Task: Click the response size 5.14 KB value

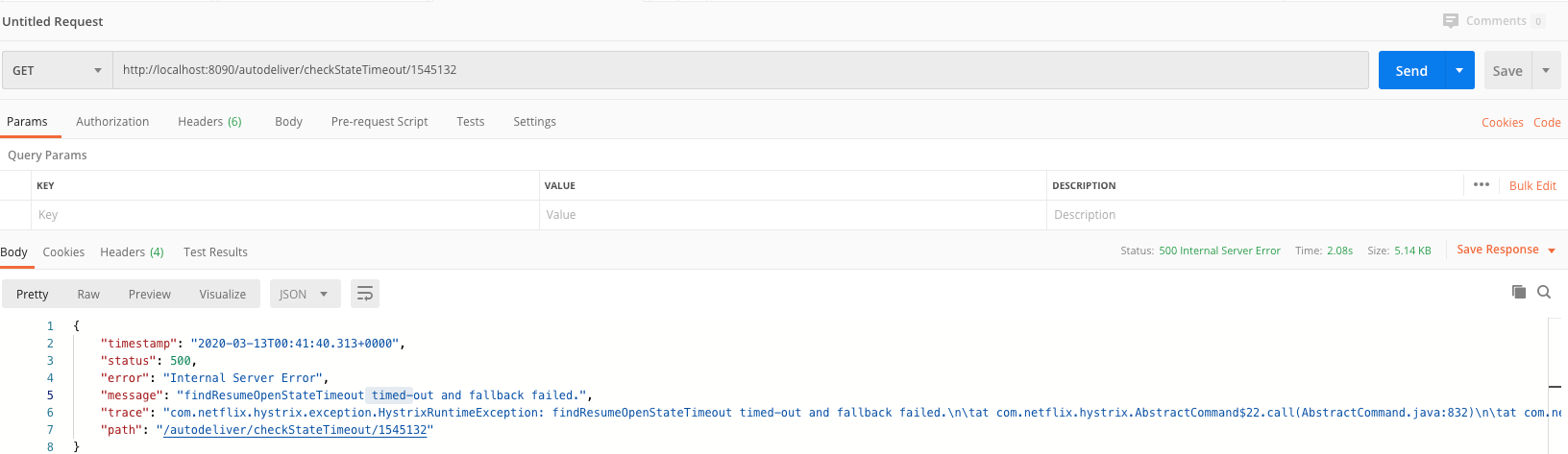Action: click(x=1412, y=251)
